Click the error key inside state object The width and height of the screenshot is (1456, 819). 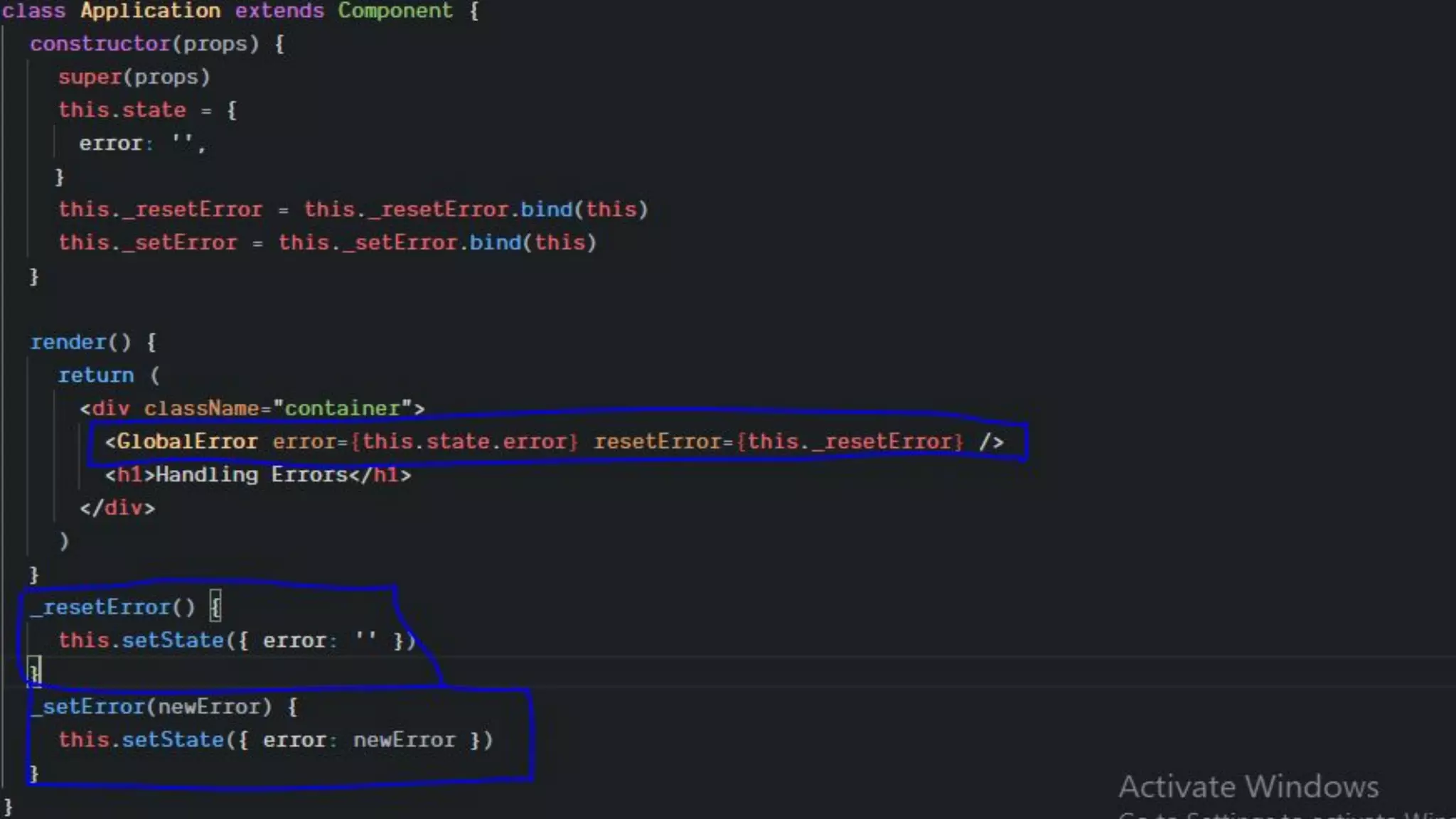tap(111, 144)
